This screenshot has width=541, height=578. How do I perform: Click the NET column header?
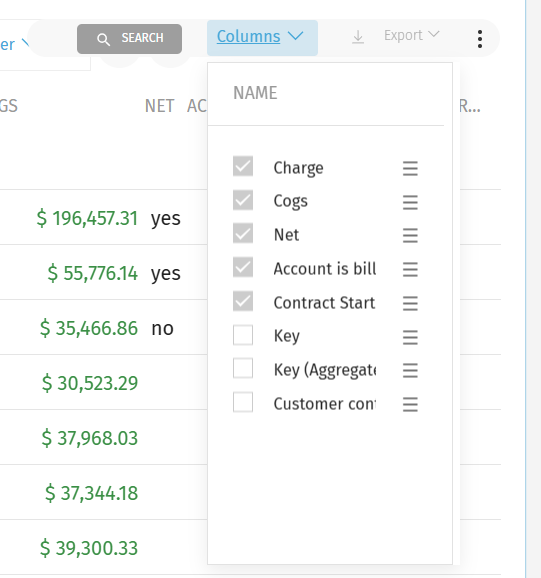point(159,106)
